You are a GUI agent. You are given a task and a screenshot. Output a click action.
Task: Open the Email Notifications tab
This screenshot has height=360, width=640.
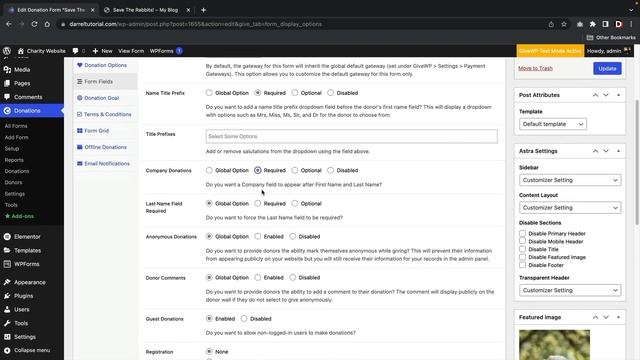tap(105, 163)
